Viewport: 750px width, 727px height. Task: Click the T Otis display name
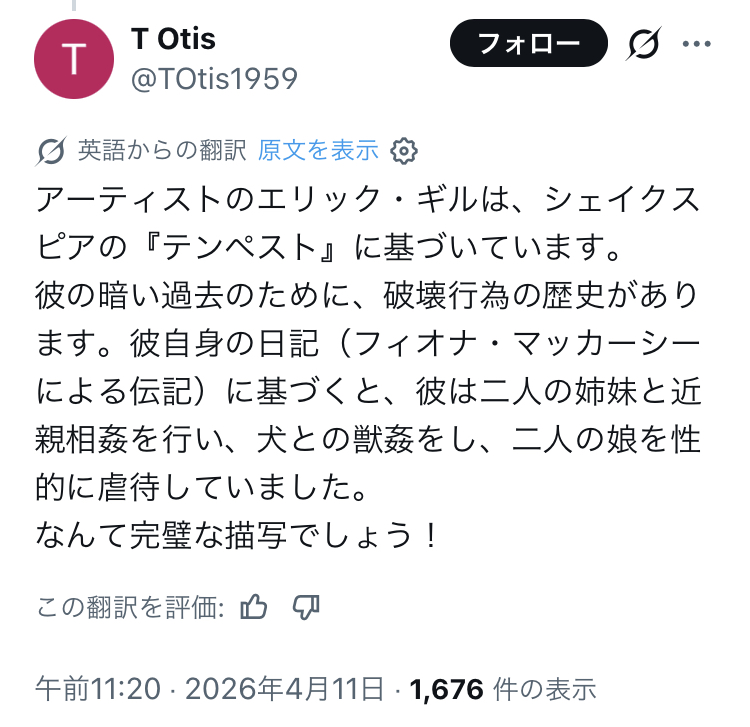pos(173,39)
